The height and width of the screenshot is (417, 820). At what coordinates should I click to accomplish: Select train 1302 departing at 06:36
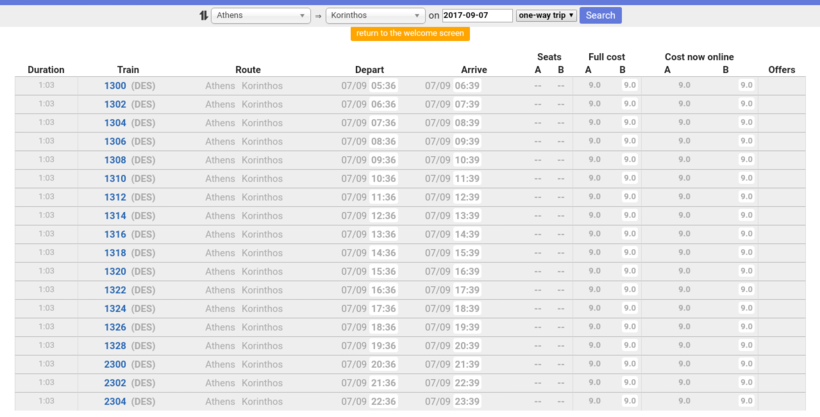(x=115, y=104)
